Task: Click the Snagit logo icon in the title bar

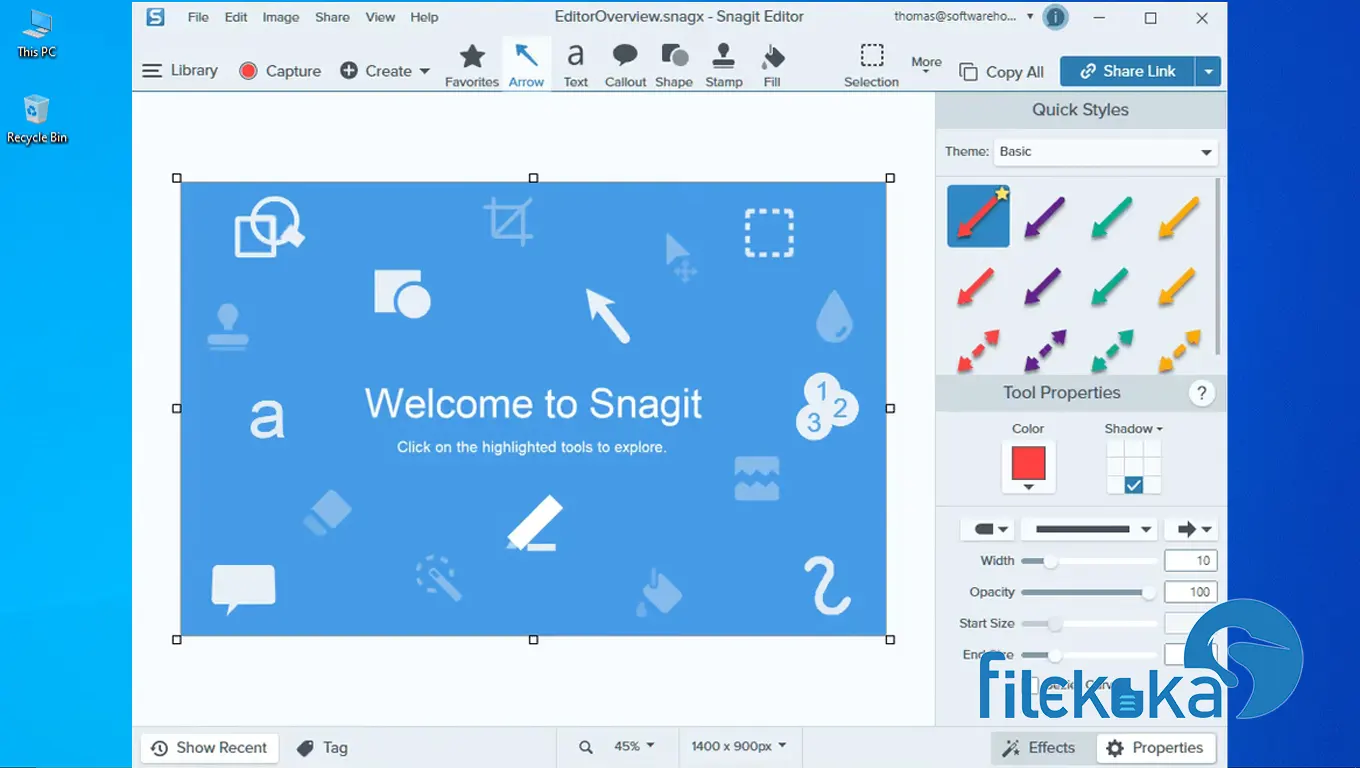Action: (x=155, y=17)
